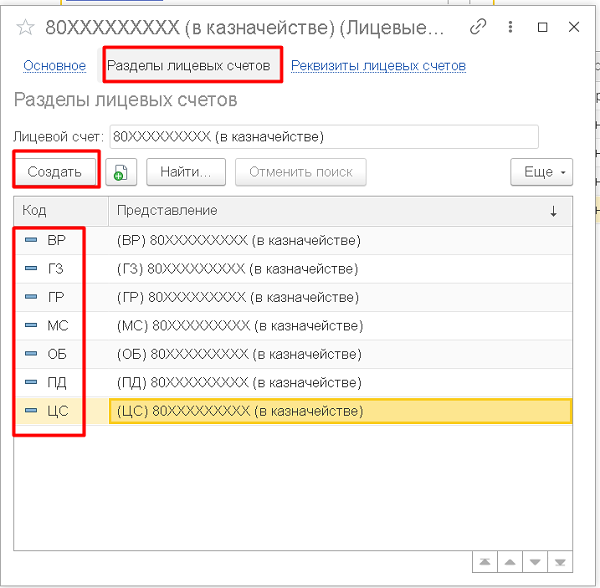
Task: Click the Лицевой счет input field
Action: click(x=323, y=136)
